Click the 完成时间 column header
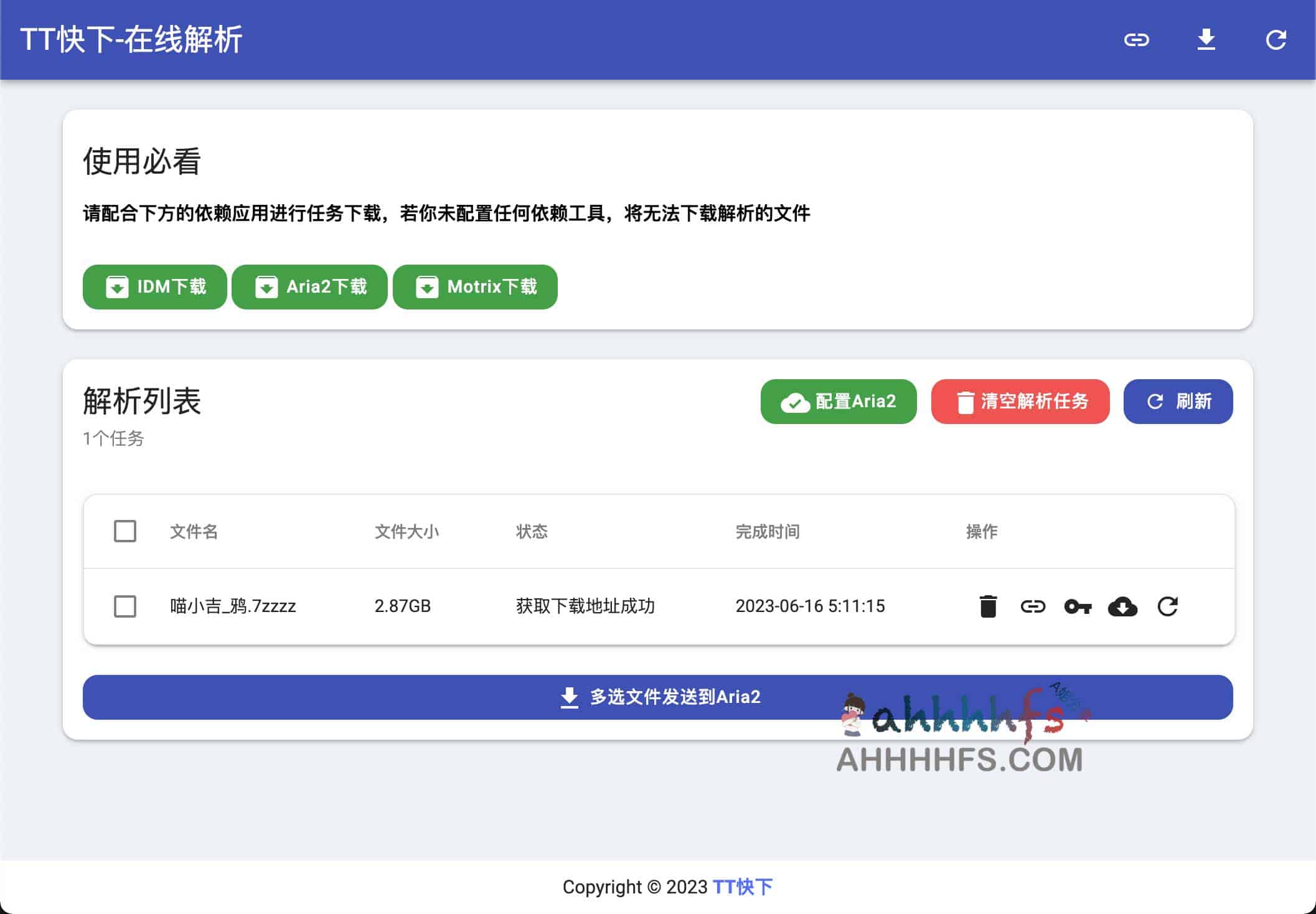Screen dimensions: 1316x914 coord(768,531)
